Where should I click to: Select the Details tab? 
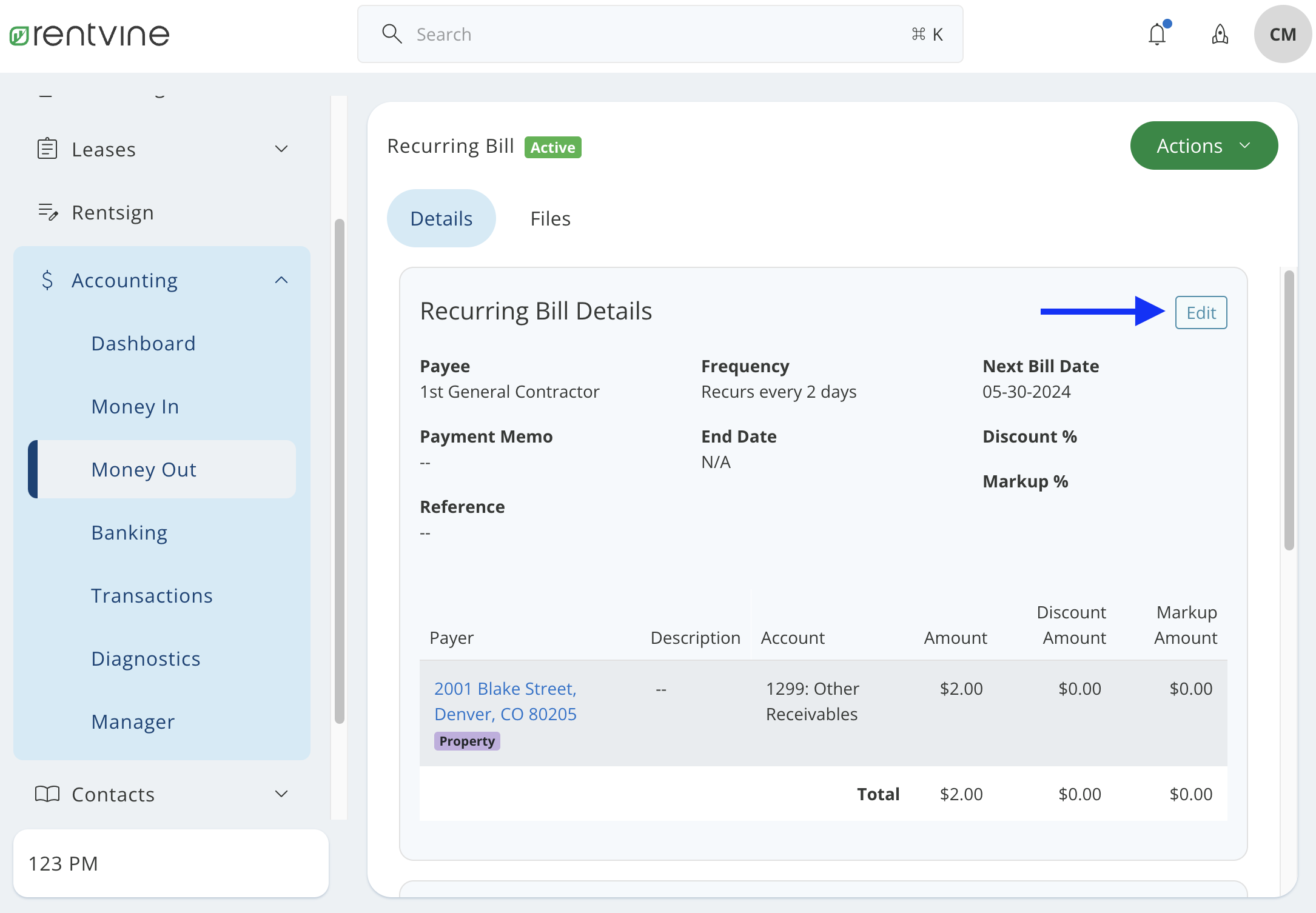tap(441, 218)
